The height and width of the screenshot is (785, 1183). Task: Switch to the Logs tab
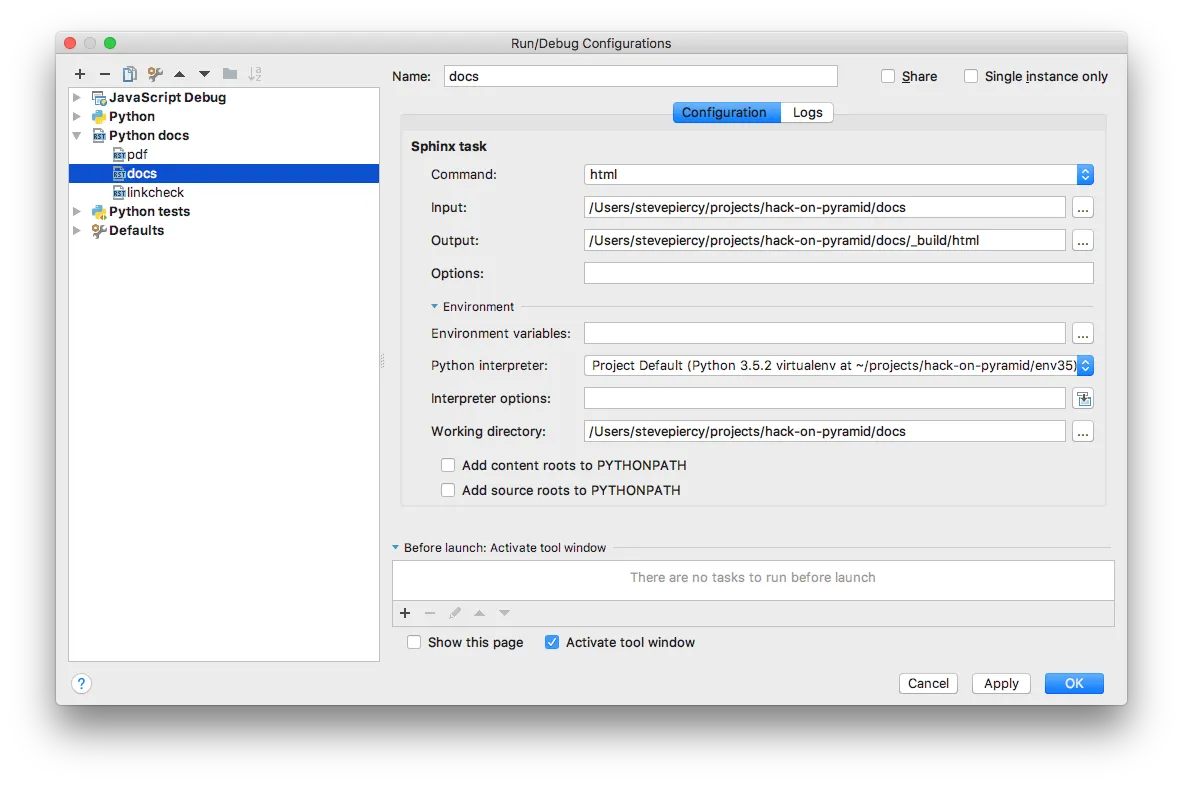807,112
